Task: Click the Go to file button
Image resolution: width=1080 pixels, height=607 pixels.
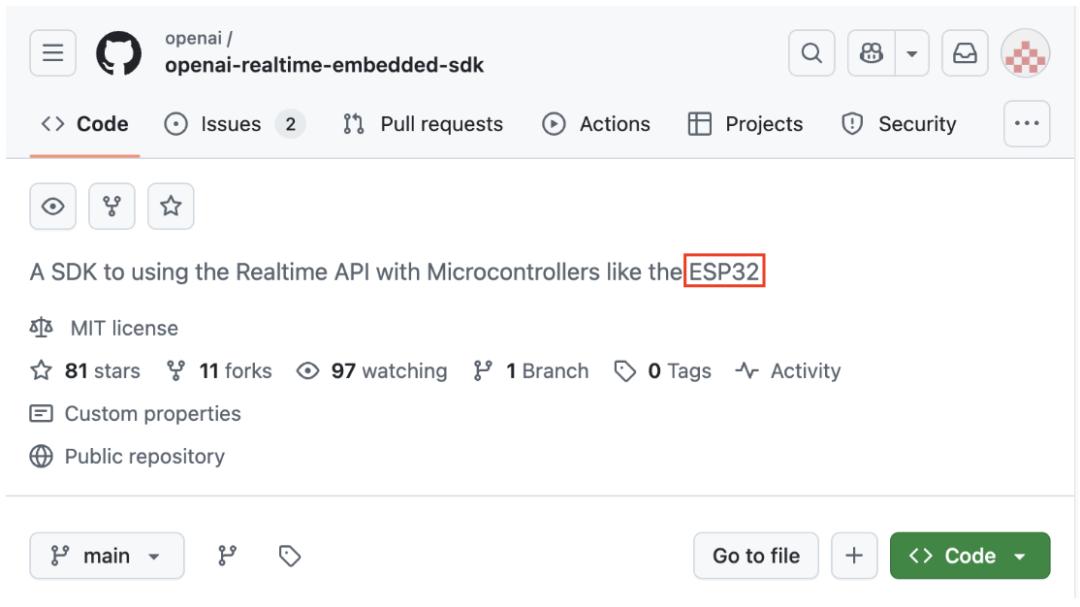Action: [x=755, y=556]
